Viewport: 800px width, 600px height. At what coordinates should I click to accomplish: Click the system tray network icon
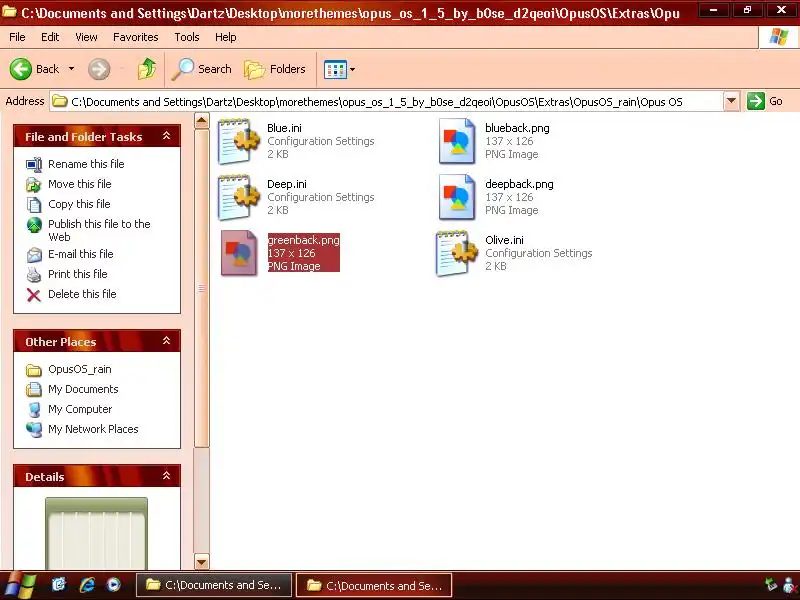[x=771, y=585]
